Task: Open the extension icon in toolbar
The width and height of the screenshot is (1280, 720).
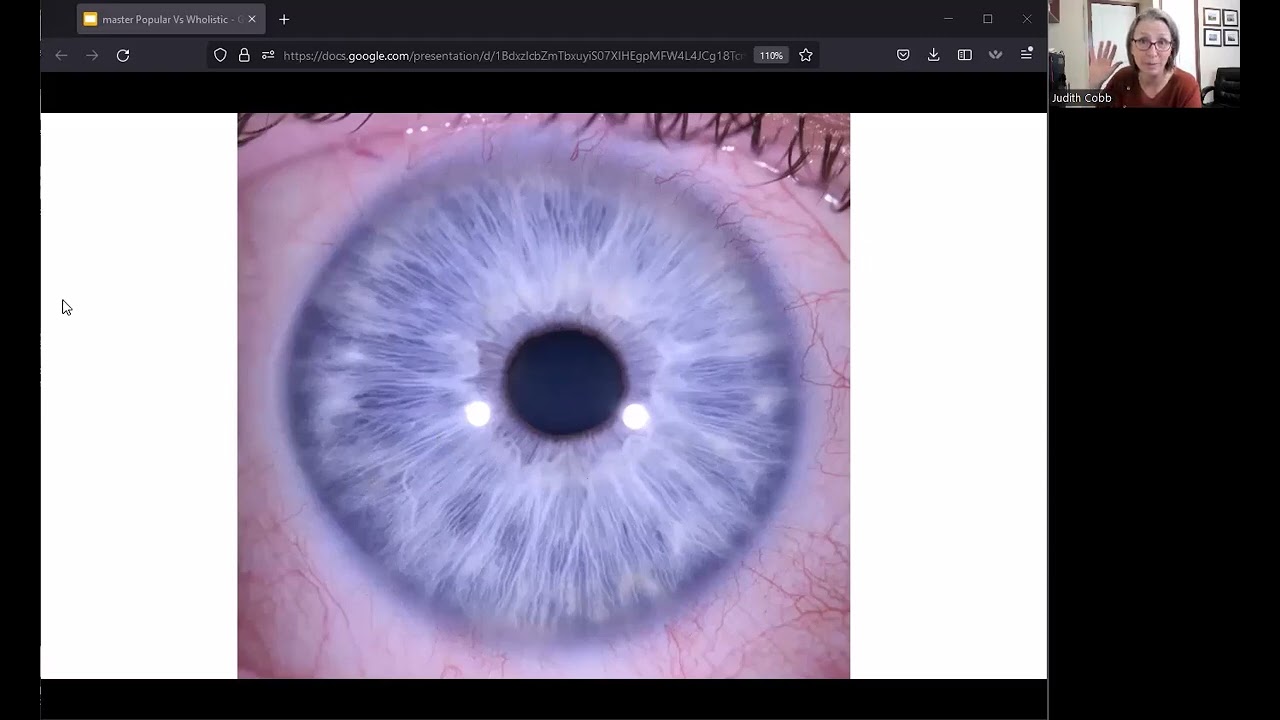Action: pos(995,56)
